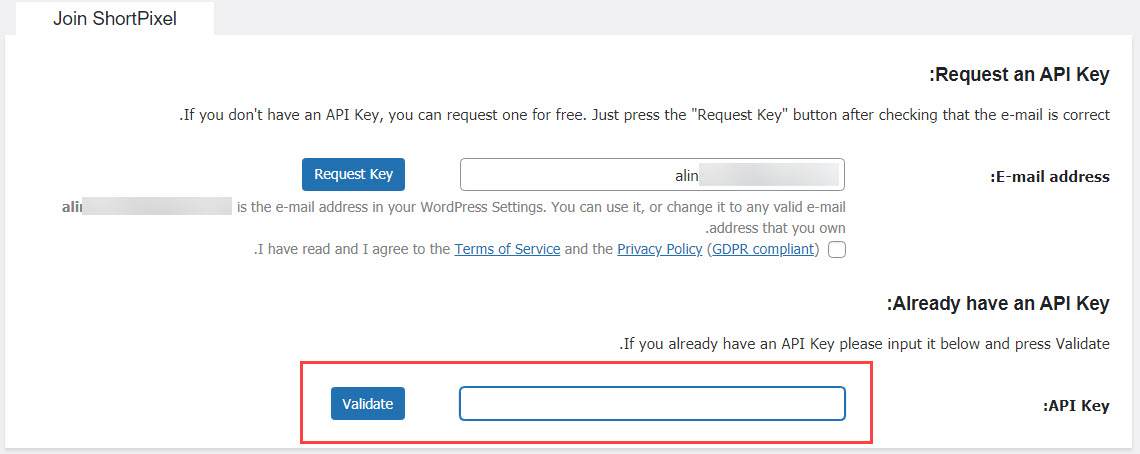1140x454 pixels.
Task: Select the API Key field label
Action: click(1077, 406)
